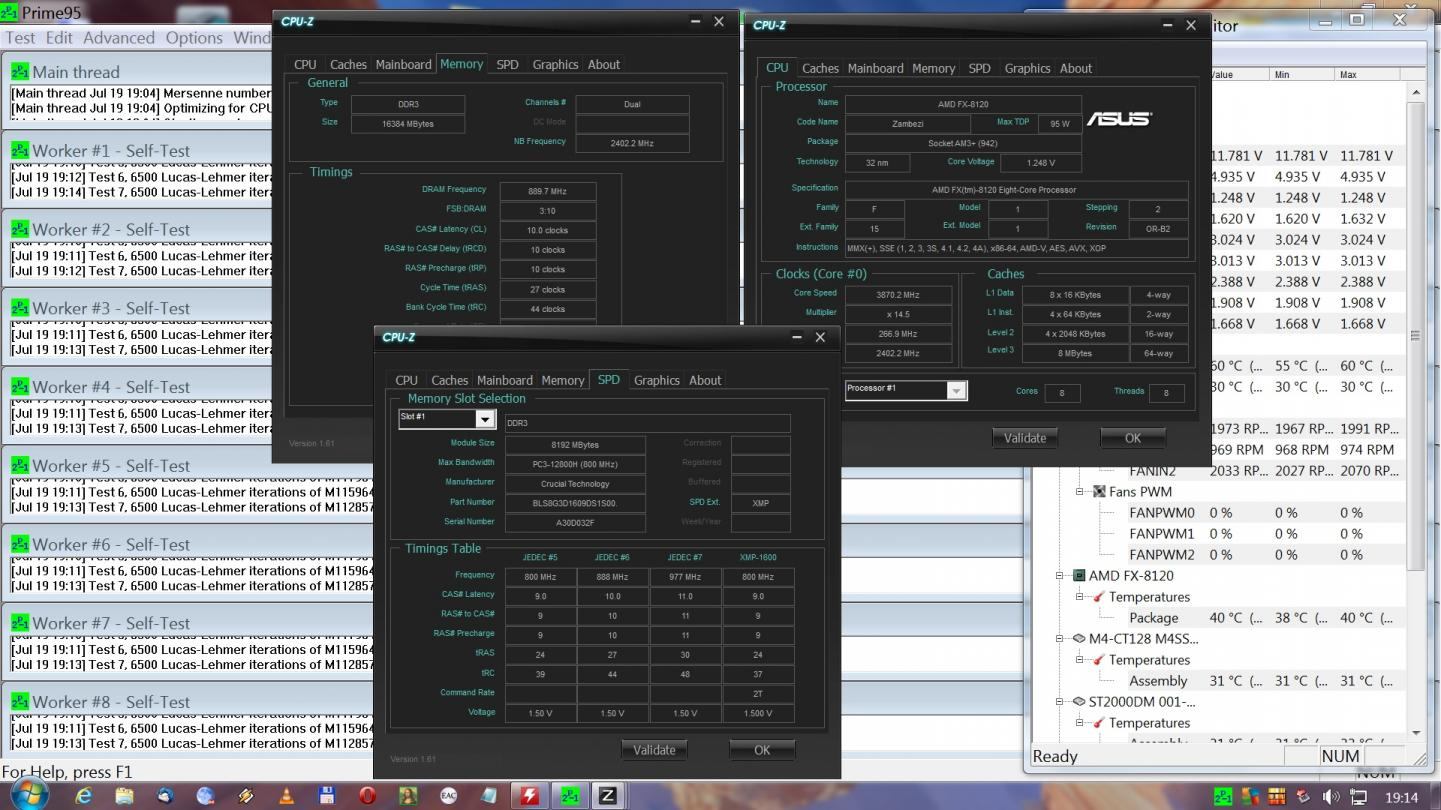Open Thunderbird mail icon in taskbar

tap(165, 795)
